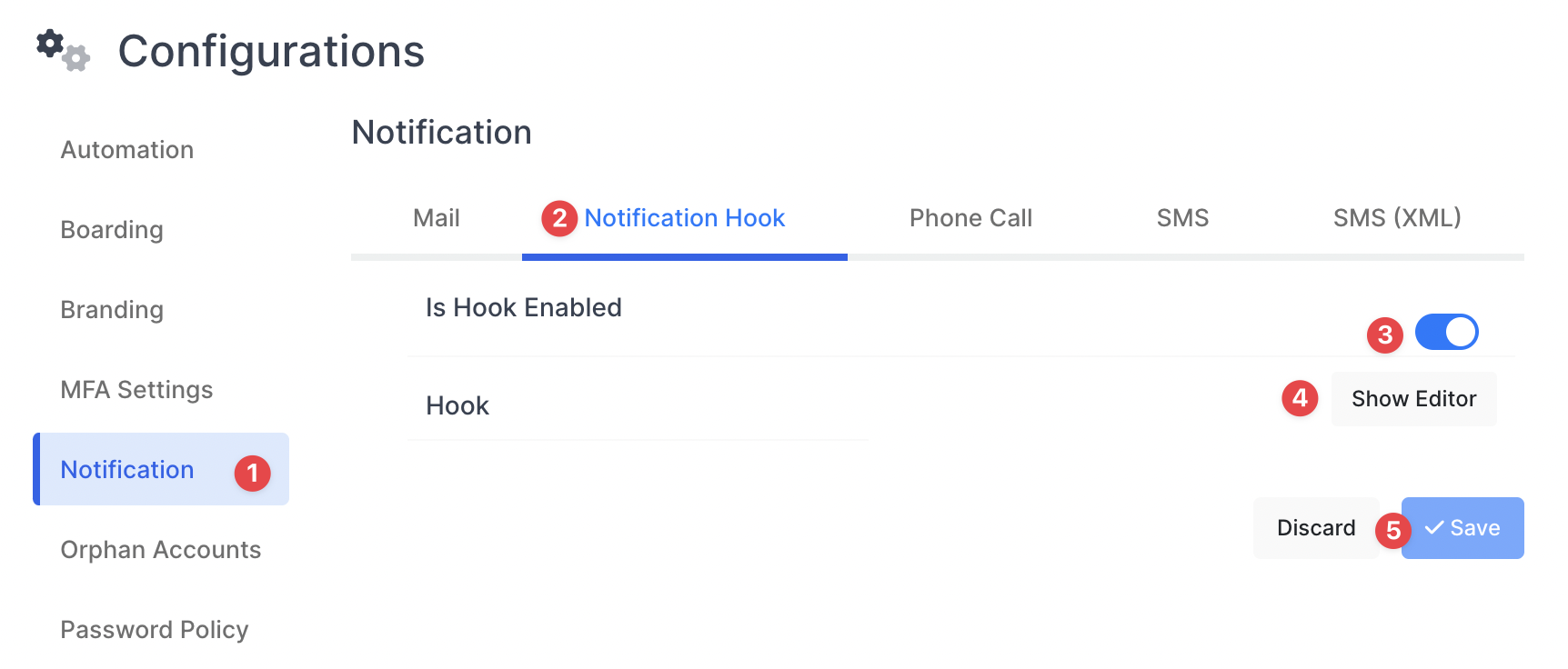Screen dimensions: 1568x669
Task: Go to Boarding settings
Action: [x=112, y=230]
